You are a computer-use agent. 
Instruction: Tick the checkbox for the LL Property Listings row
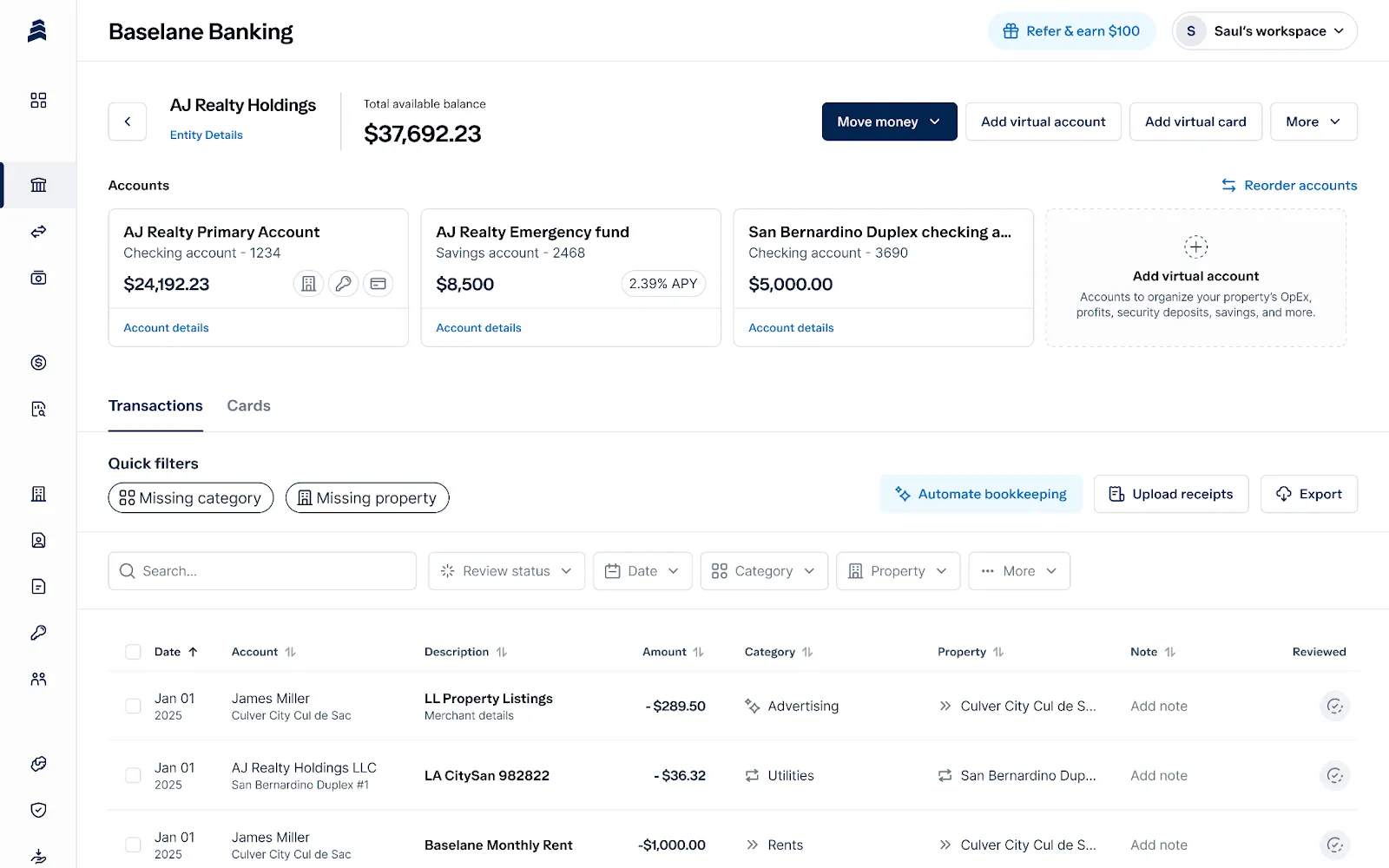133,706
